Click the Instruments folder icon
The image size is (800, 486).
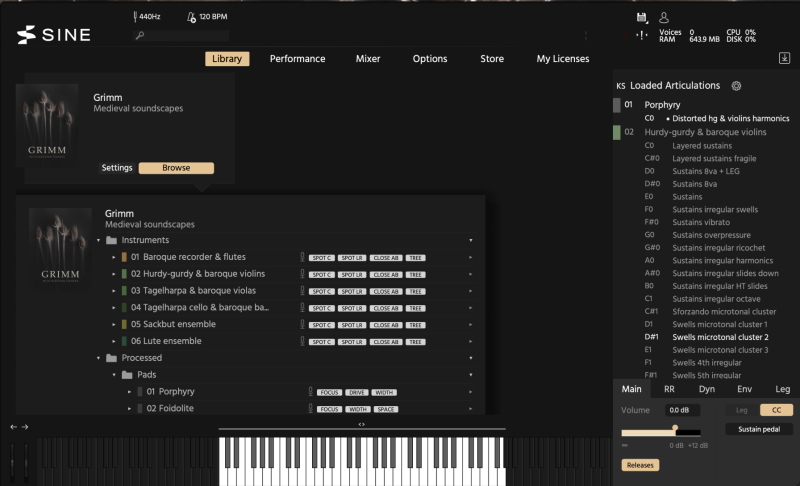(111, 240)
